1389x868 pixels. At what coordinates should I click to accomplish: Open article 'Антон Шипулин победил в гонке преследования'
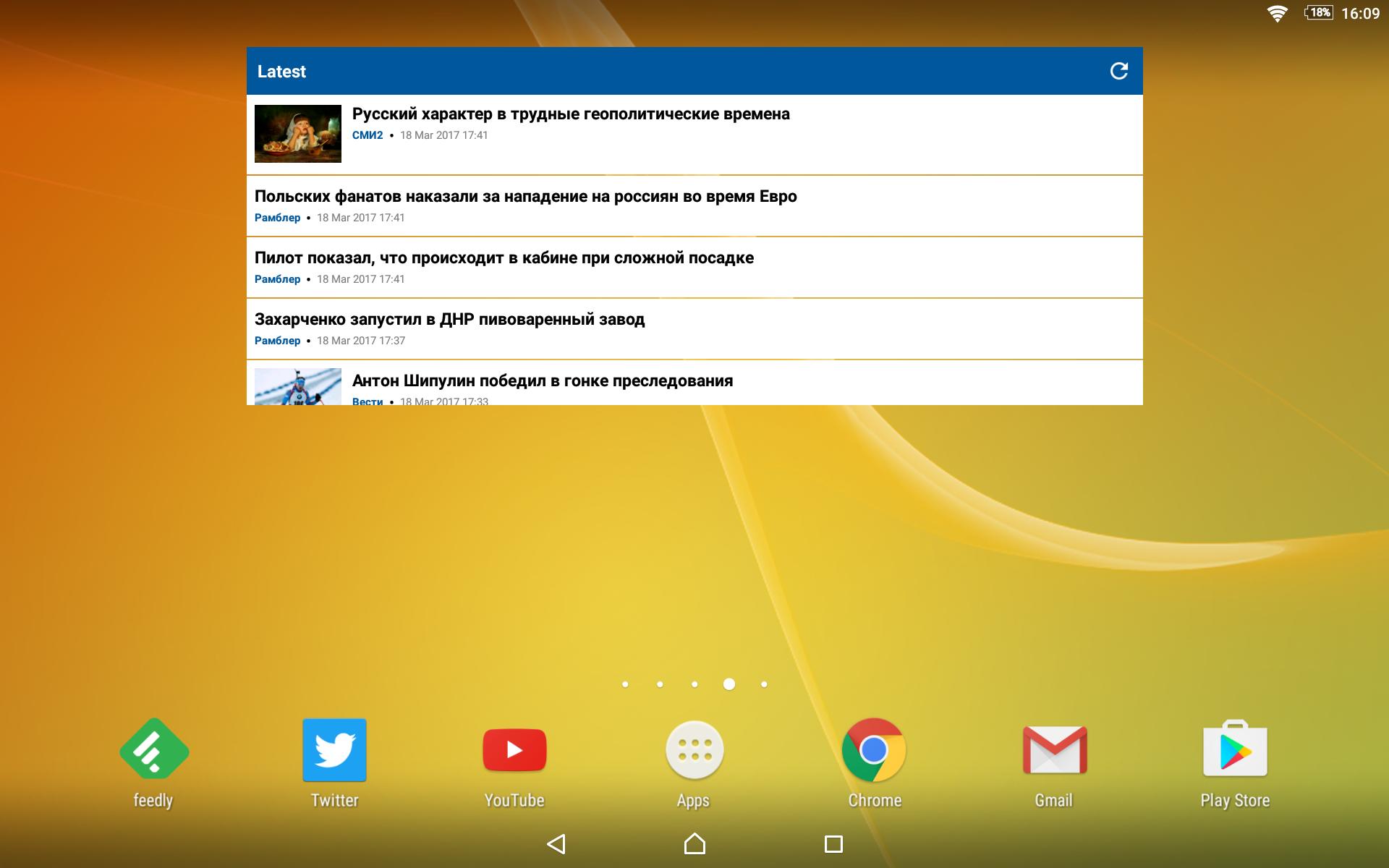click(x=694, y=383)
